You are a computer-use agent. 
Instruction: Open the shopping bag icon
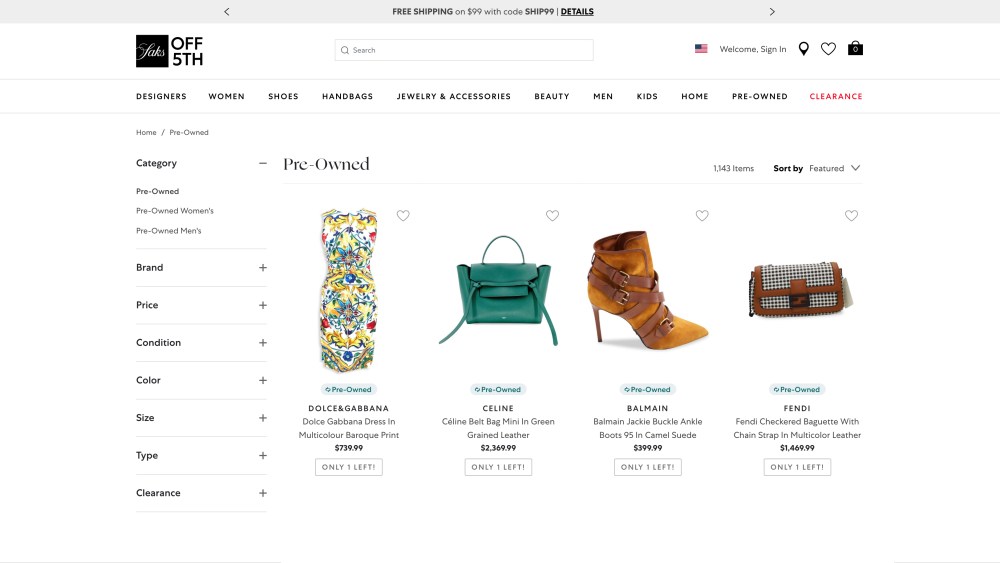[855, 48]
